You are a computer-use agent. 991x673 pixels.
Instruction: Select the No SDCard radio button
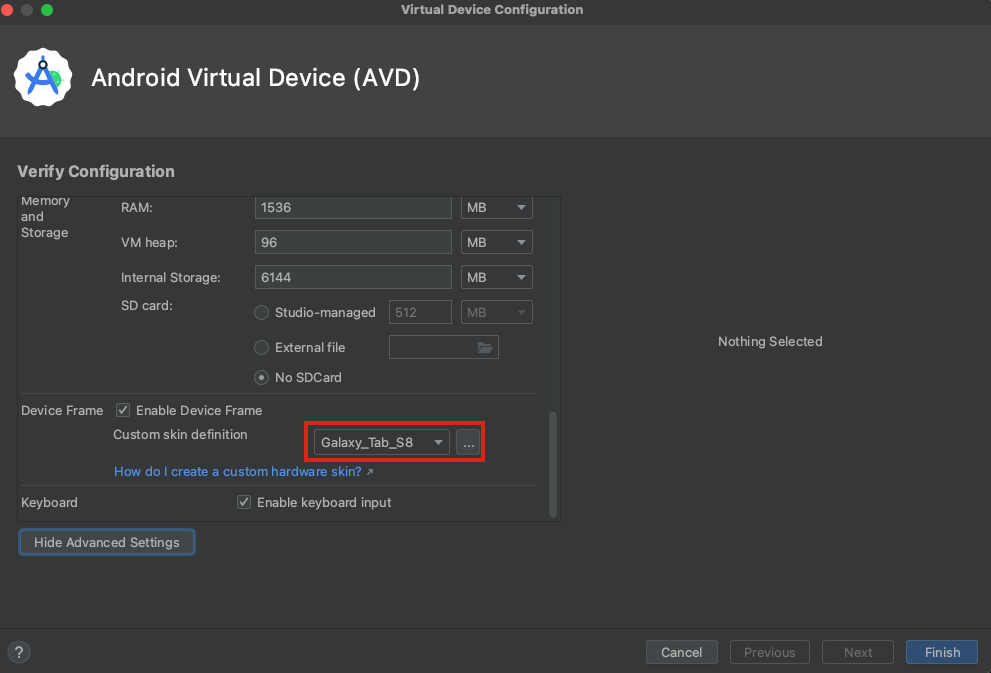pyautogui.click(x=261, y=377)
